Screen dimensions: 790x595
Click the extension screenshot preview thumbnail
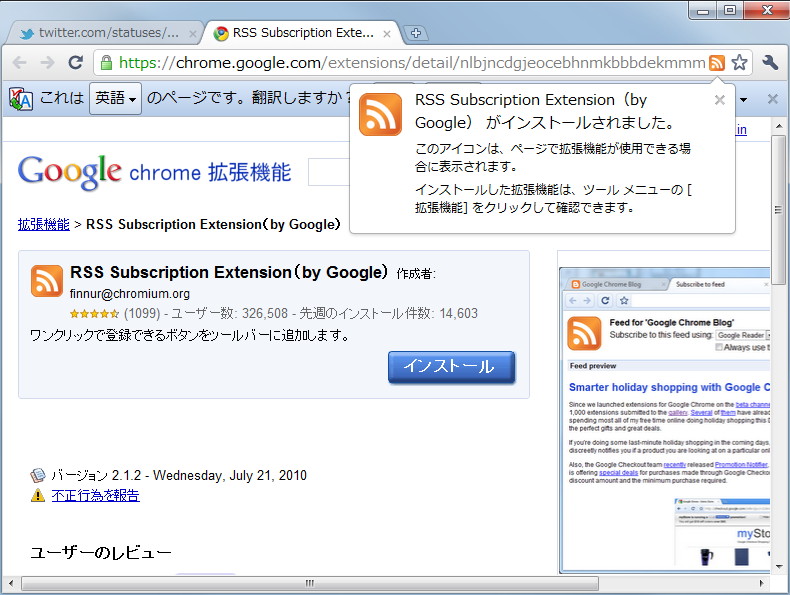[x=664, y=421]
